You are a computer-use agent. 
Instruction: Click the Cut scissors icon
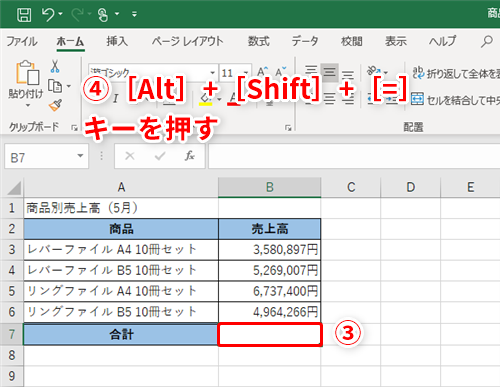pos(55,66)
